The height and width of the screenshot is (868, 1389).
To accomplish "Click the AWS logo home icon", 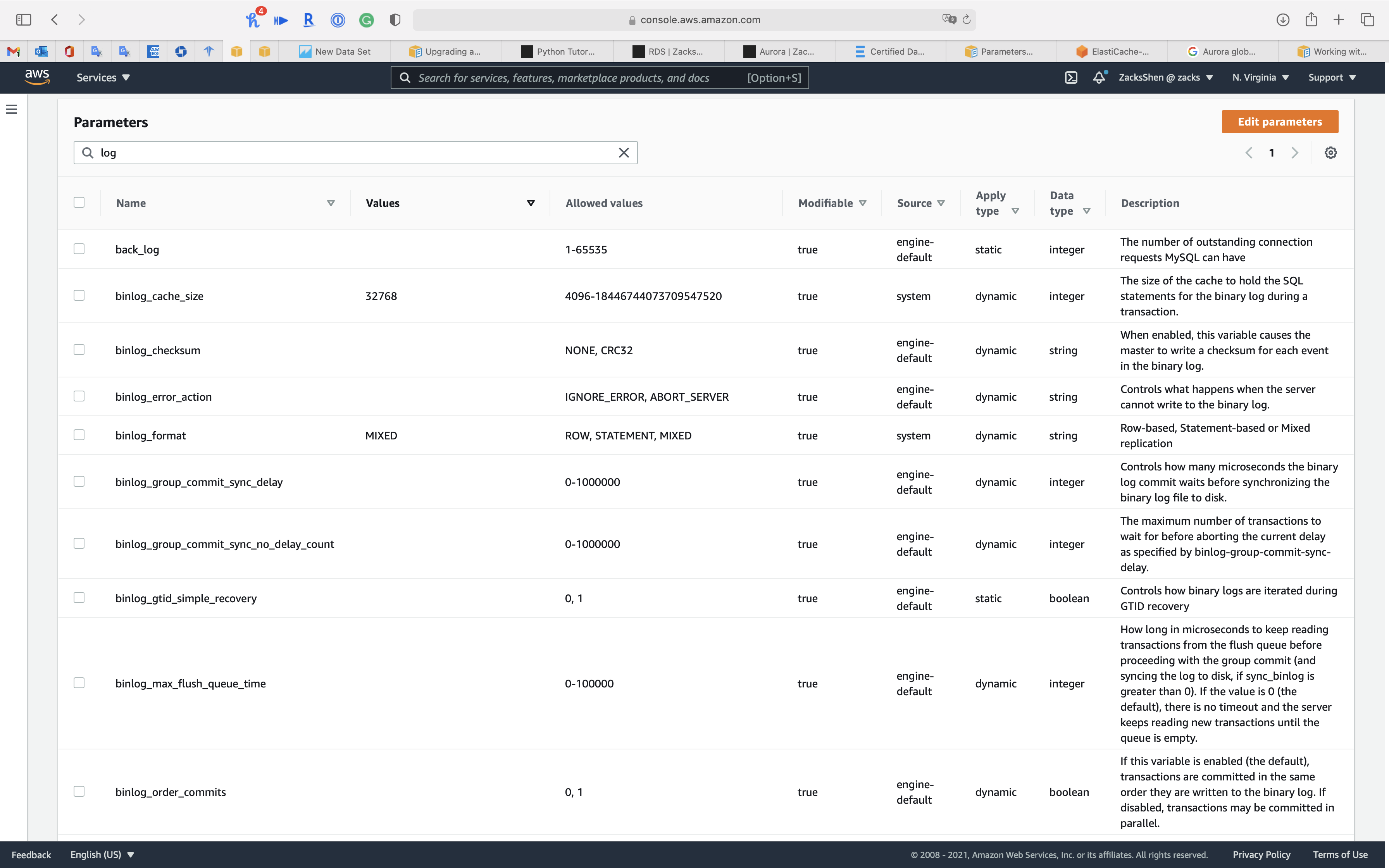I will [37, 77].
